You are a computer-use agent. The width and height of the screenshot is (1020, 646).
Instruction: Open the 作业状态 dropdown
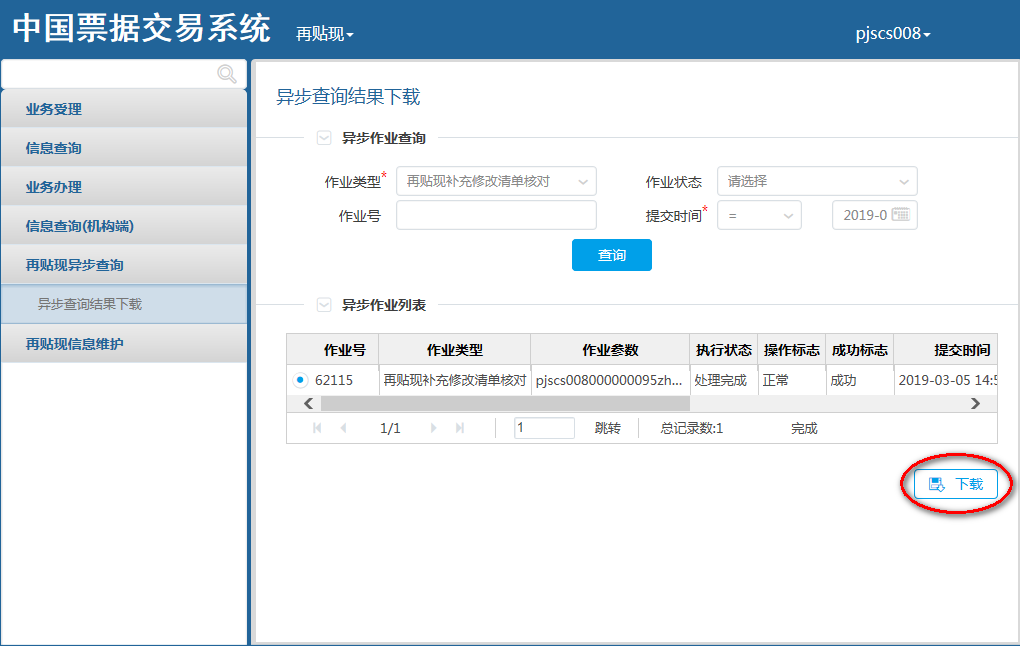coord(817,181)
